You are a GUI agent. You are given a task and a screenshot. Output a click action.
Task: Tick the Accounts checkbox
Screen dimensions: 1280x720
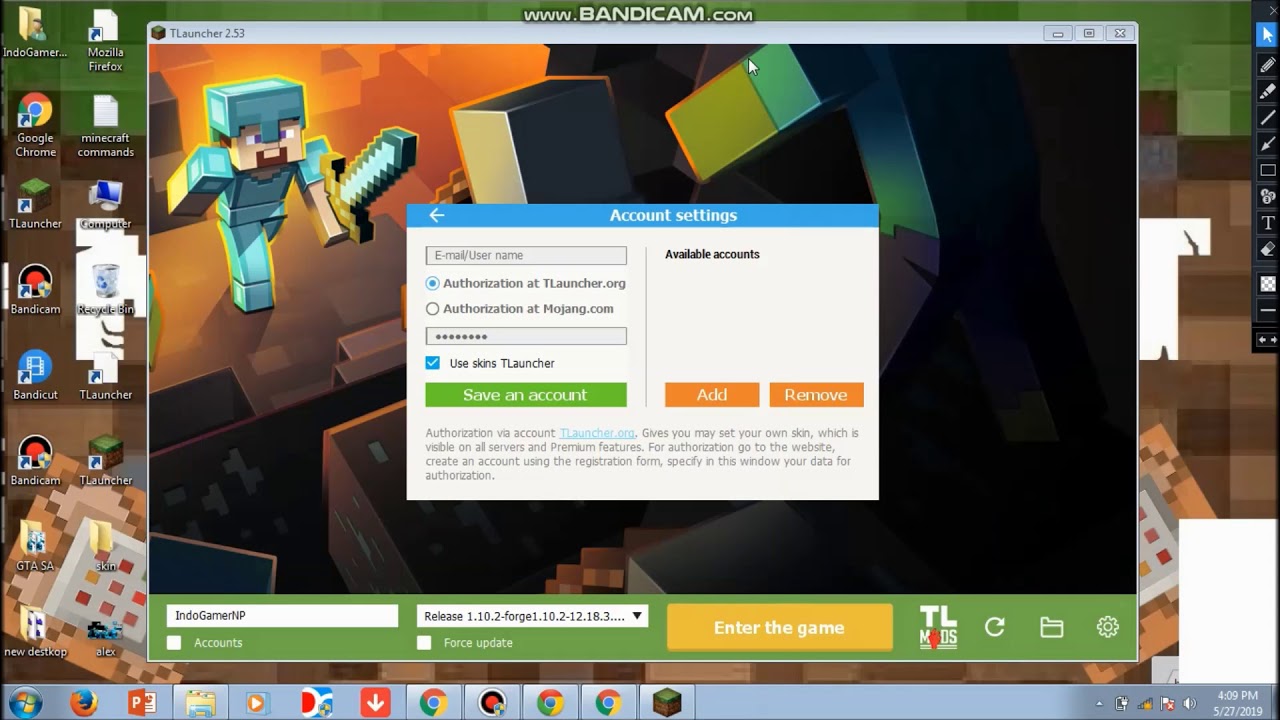pyautogui.click(x=174, y=643)
